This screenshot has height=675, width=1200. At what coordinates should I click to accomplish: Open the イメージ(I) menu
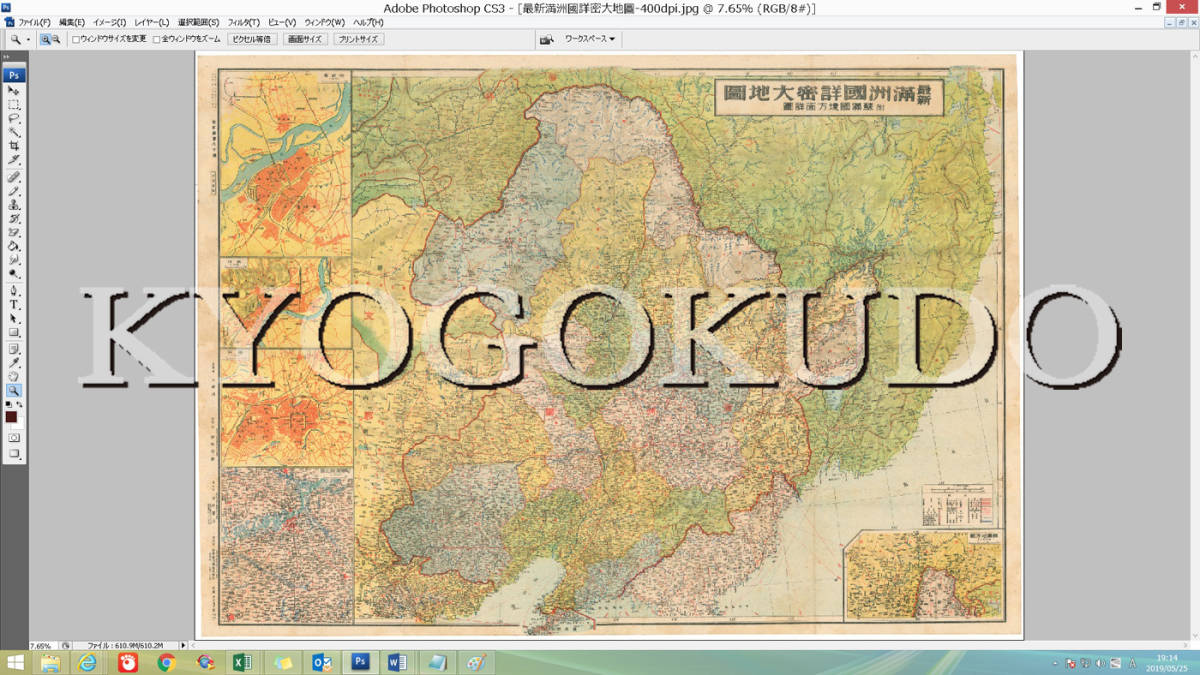tap(110, 22)
